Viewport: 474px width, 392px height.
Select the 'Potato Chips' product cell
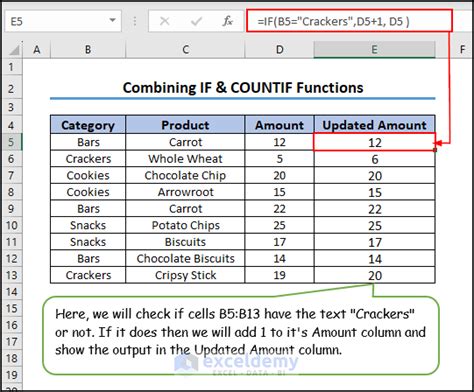coord(185,225)
